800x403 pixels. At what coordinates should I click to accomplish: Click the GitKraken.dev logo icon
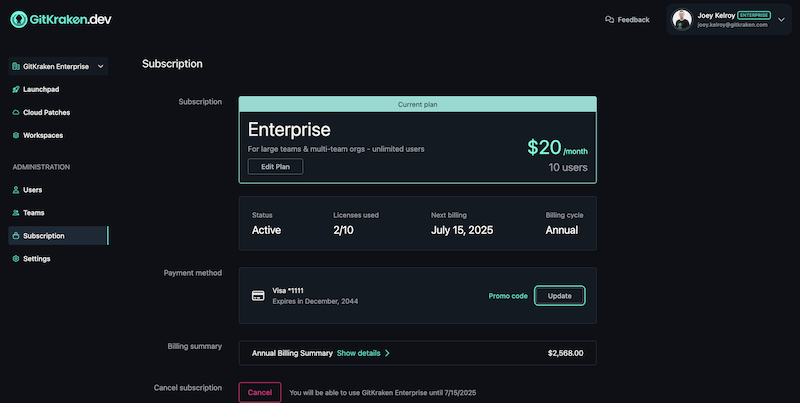pos(19,19)
